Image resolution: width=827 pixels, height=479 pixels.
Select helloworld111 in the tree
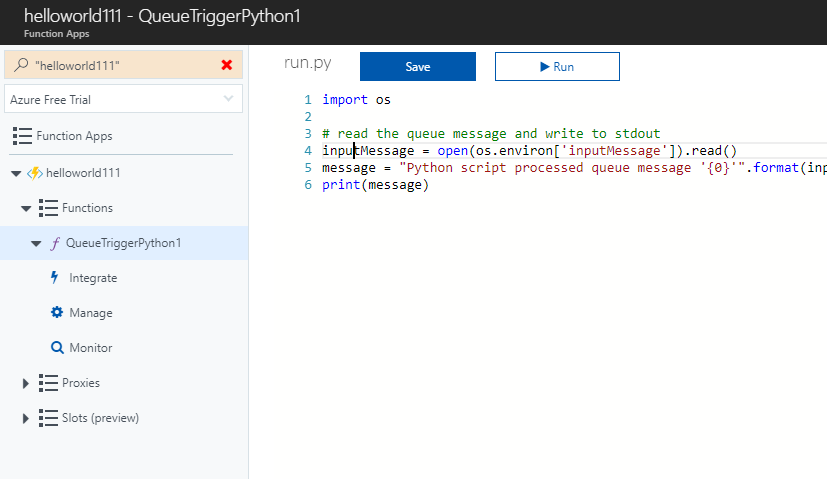coord(83,173)
